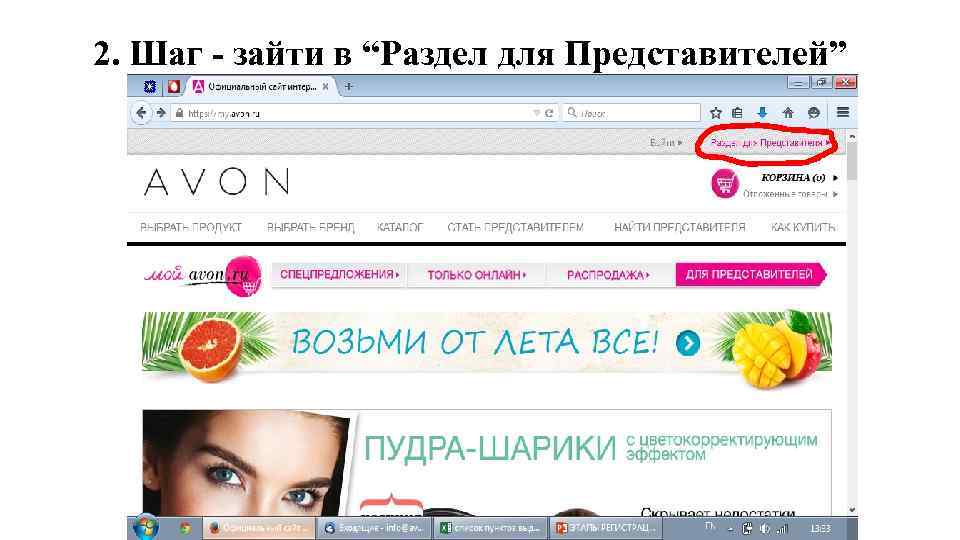Launch Chrome from the taskbar
This screenshot has width=960, height=540.
(x=185, y=528)
